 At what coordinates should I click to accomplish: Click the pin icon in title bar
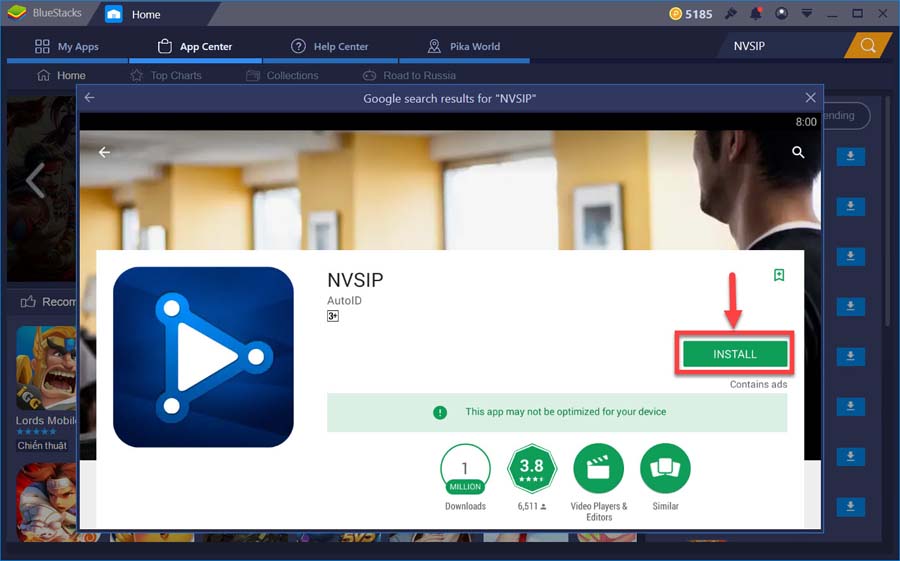731,13
